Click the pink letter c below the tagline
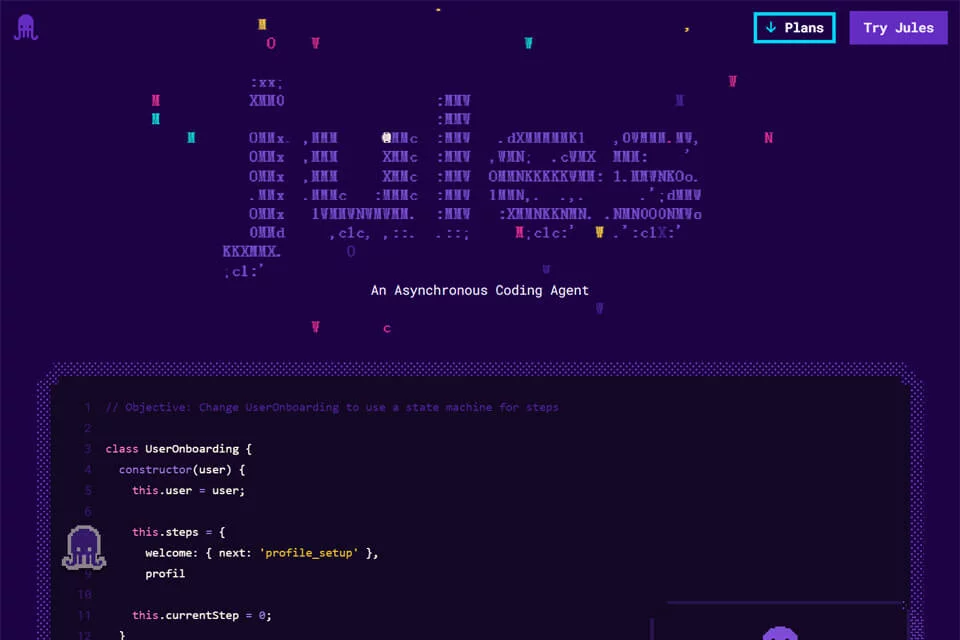Viewport: 960px width, 640px height. point(387,329)
